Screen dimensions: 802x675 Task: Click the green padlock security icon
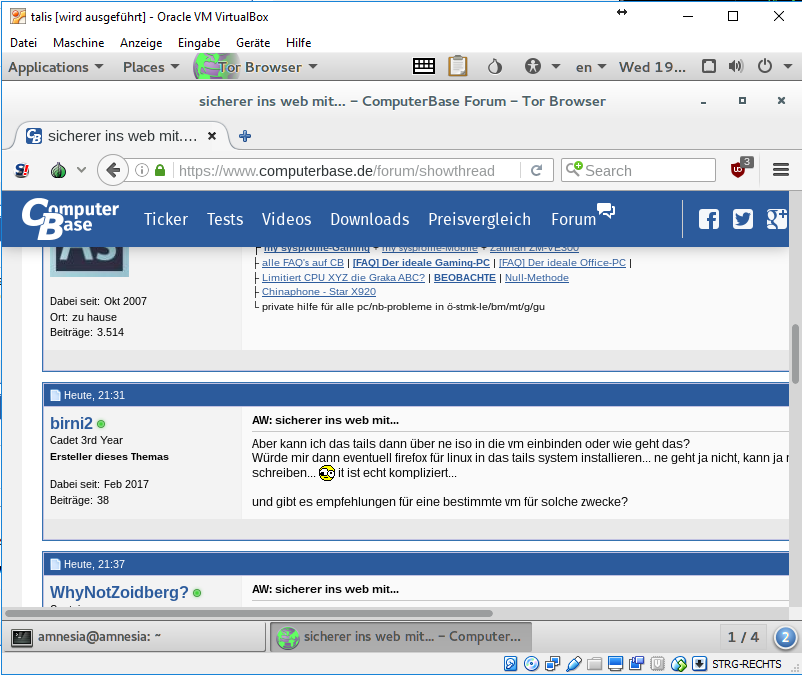click(160, 170)
